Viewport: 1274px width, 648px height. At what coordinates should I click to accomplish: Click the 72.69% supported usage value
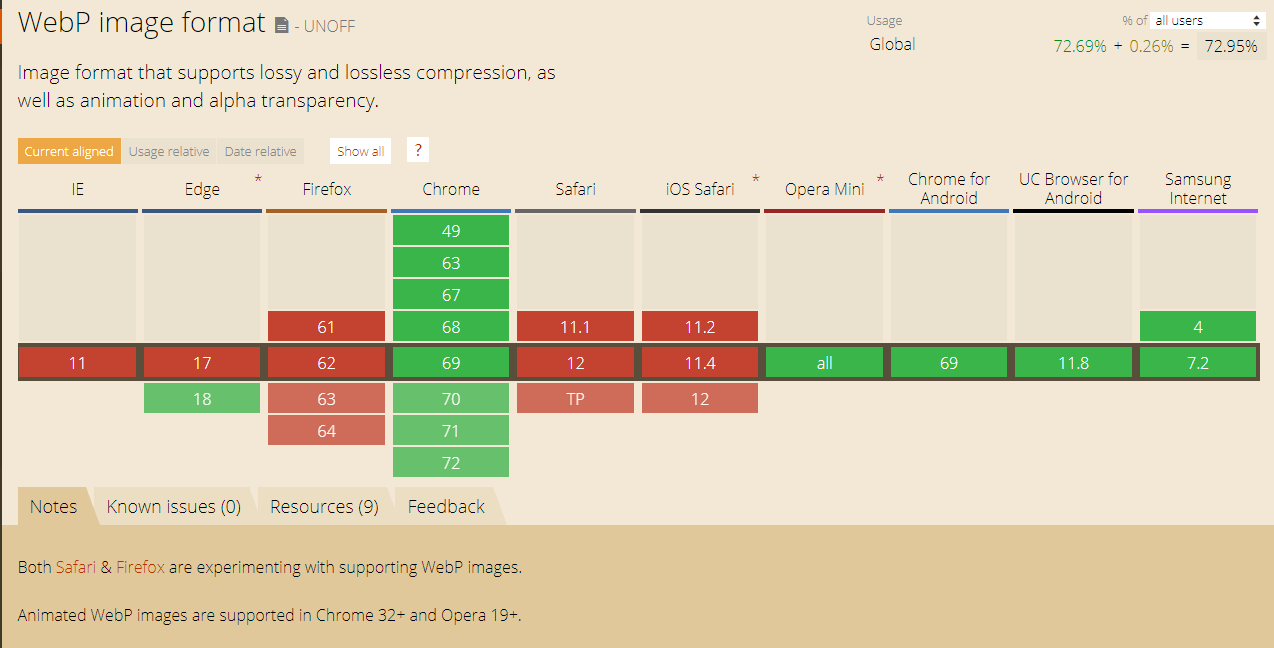tap(1080, 46)
